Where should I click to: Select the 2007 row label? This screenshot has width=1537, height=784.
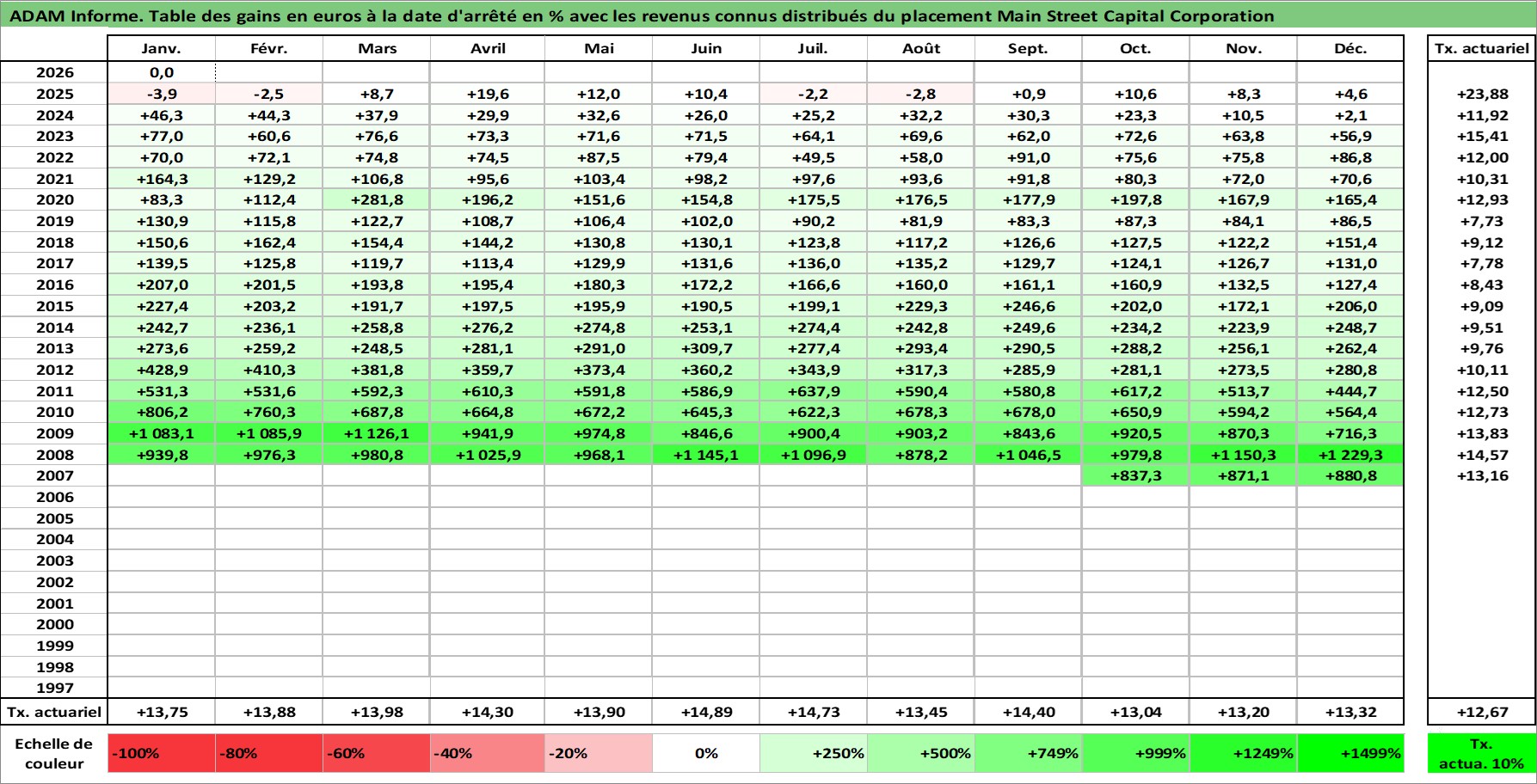pos(54,475)
